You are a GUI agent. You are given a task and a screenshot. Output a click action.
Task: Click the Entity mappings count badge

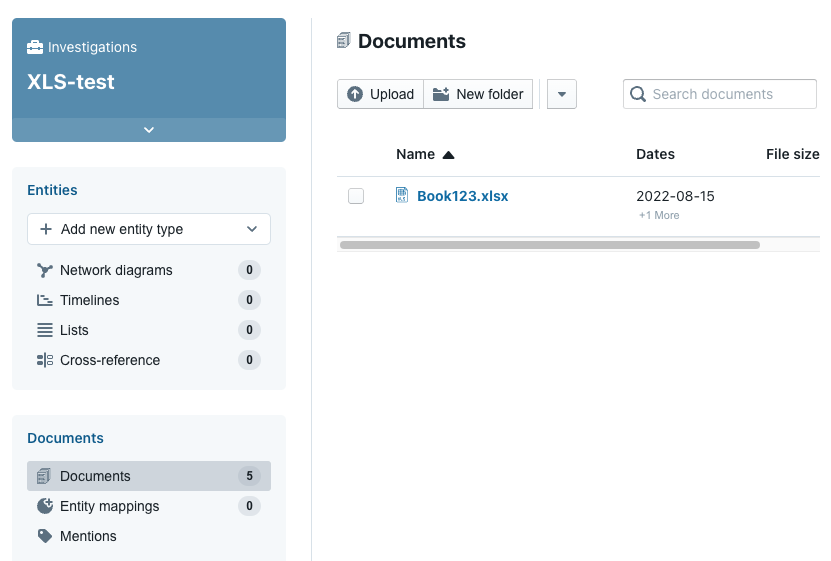point(249,506)
